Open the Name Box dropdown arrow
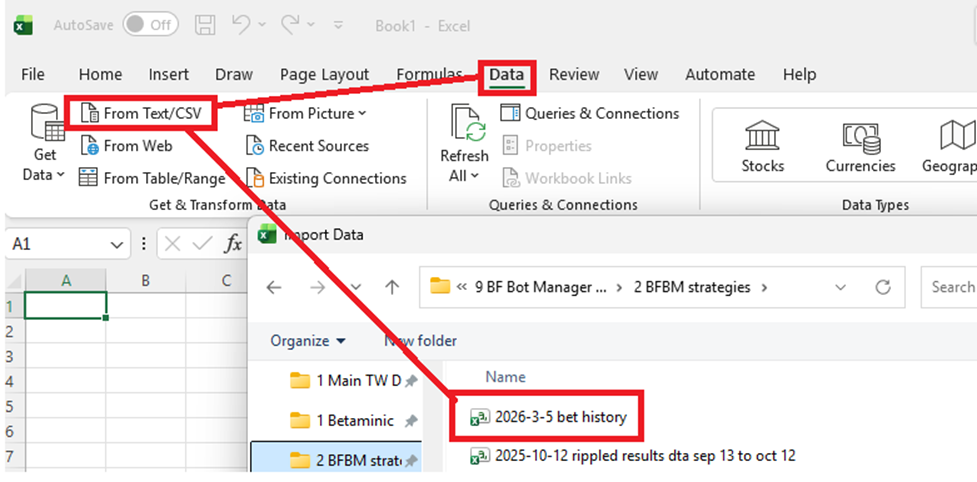 119,243
